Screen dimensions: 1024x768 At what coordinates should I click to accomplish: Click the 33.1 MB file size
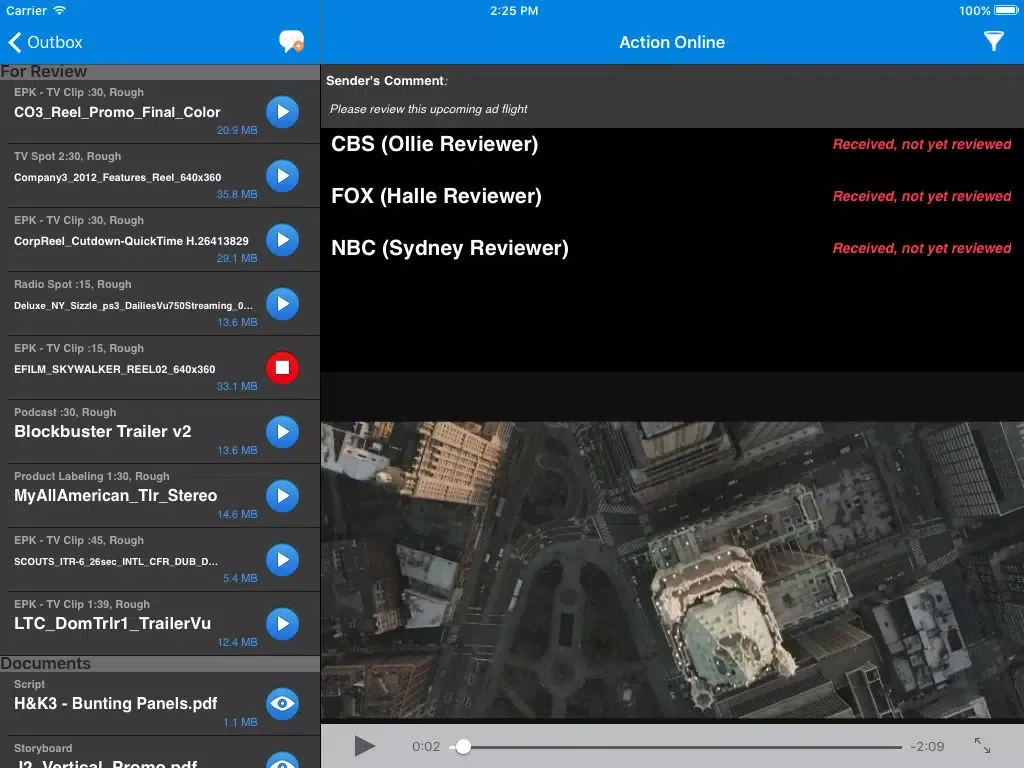pyautogui.click(x=237, y=386)
